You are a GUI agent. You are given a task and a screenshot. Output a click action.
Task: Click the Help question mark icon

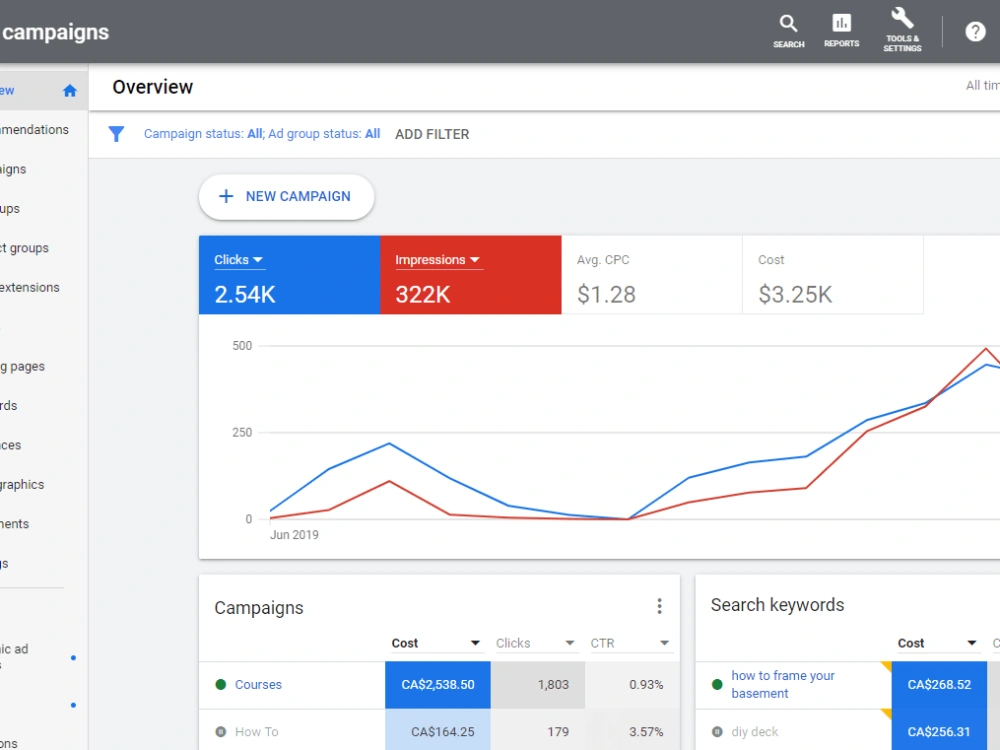click(975, 31)
